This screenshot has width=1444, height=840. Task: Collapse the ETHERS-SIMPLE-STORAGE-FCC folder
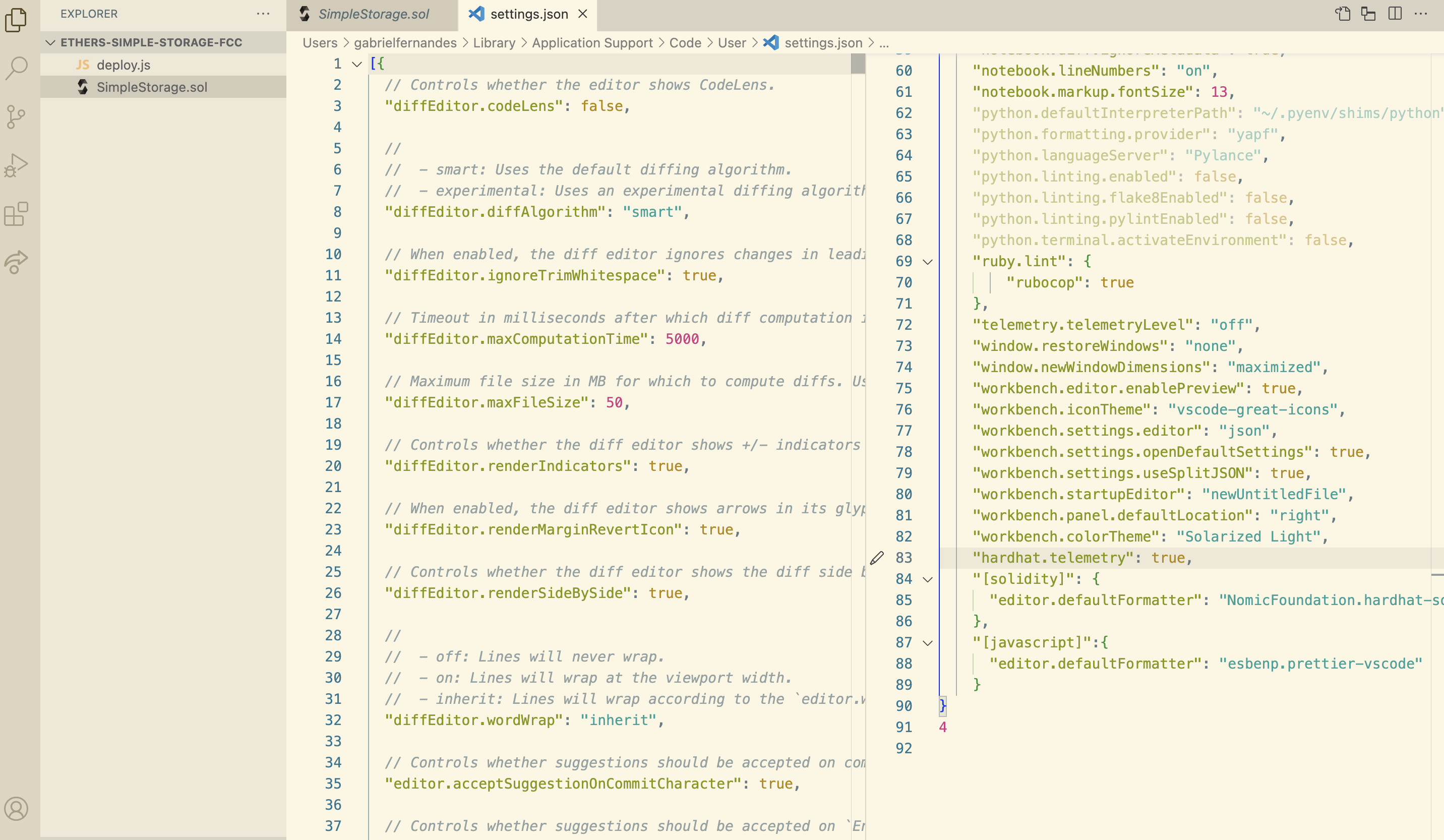click(x=51, y=42)
